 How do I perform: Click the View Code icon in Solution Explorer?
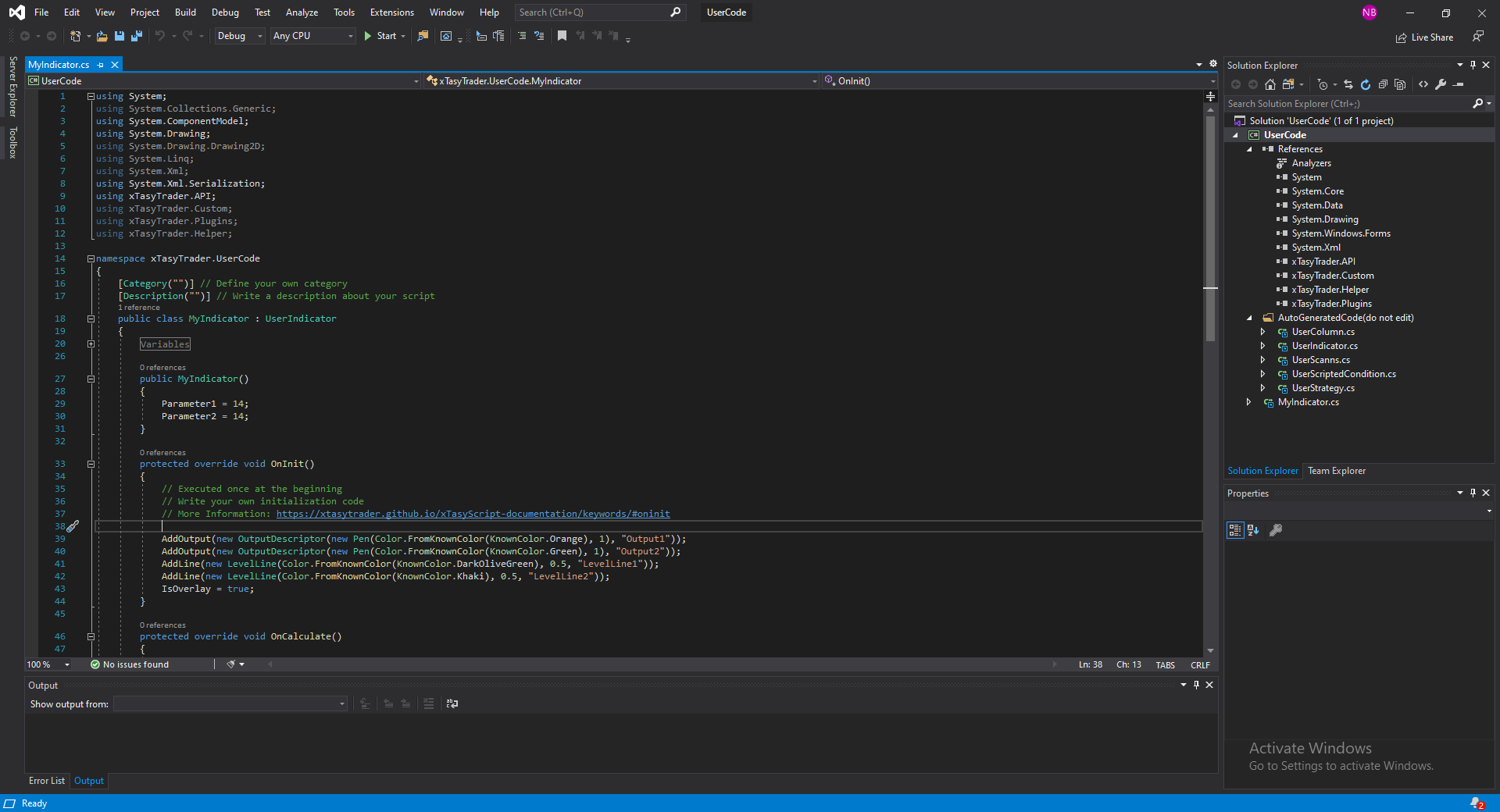[1423, 84]
